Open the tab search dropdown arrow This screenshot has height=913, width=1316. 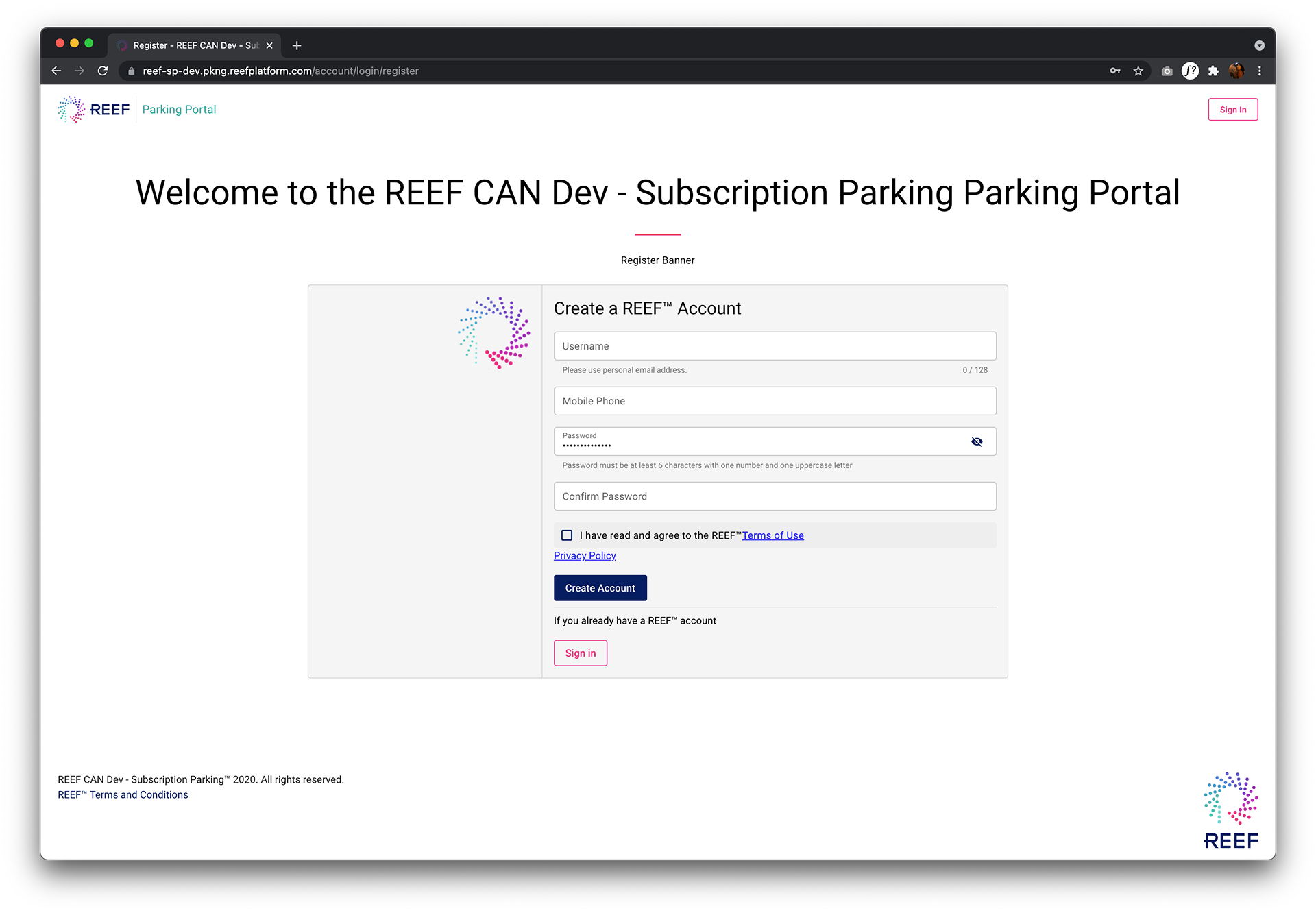coord(1259,45)
